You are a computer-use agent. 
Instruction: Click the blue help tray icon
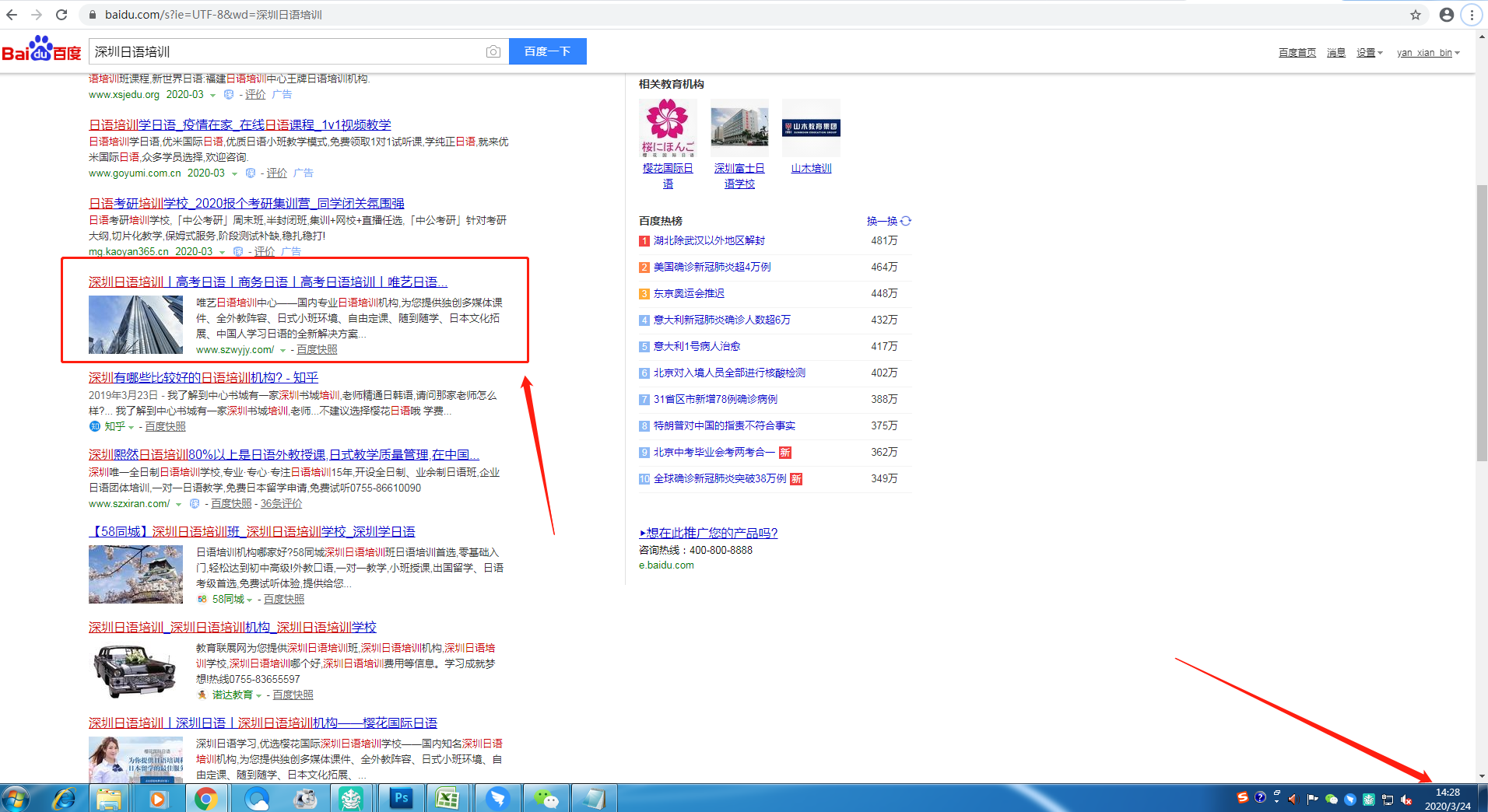pyautogui.click(x=1260, y=797)
